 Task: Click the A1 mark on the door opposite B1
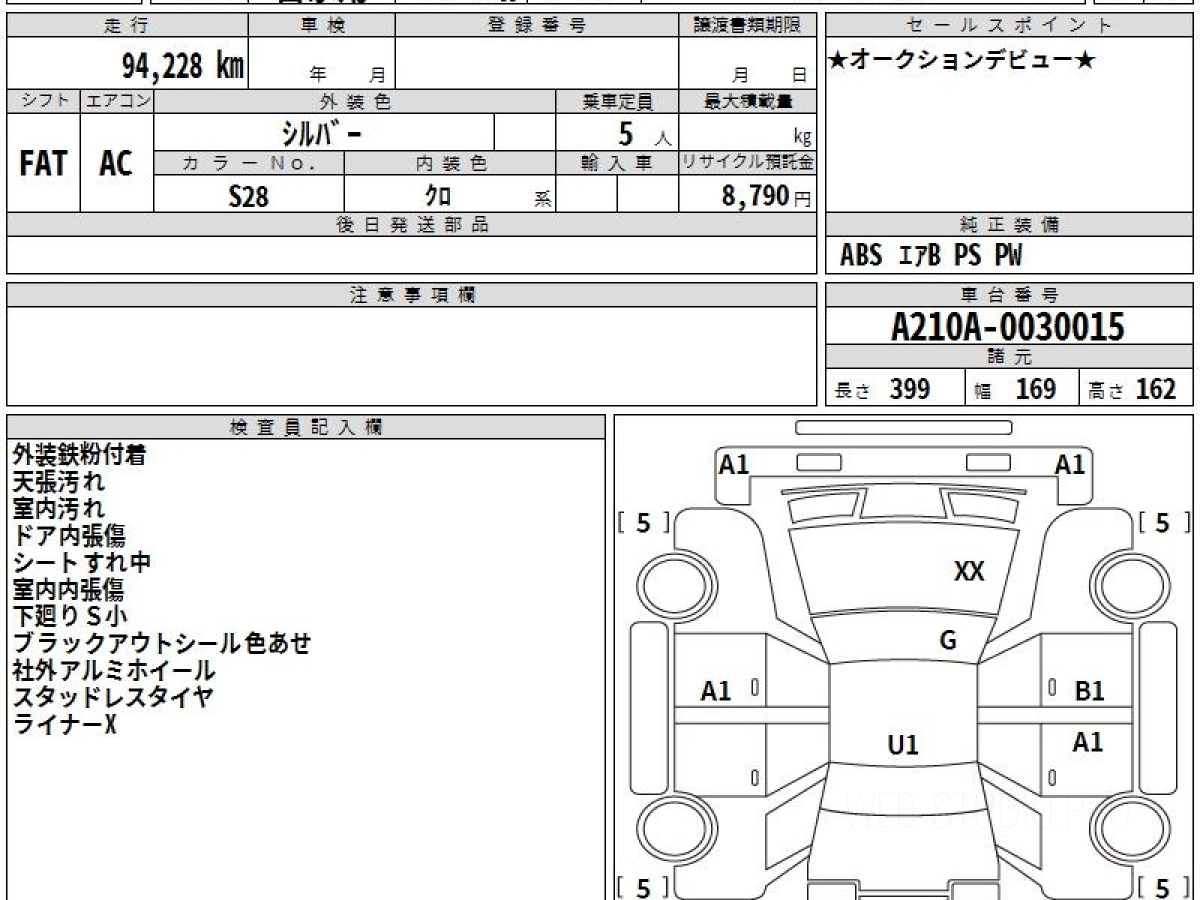pos(716,691)
